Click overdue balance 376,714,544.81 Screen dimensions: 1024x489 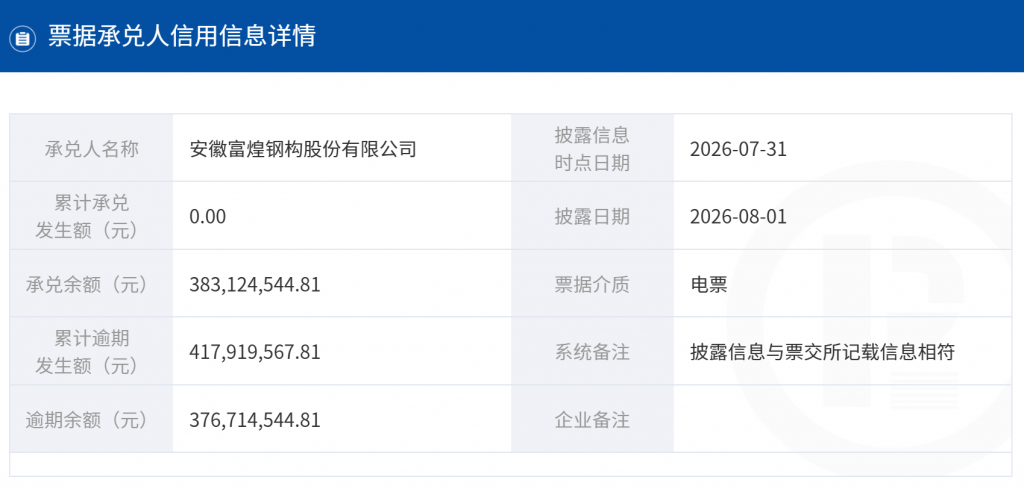point(255,420)
